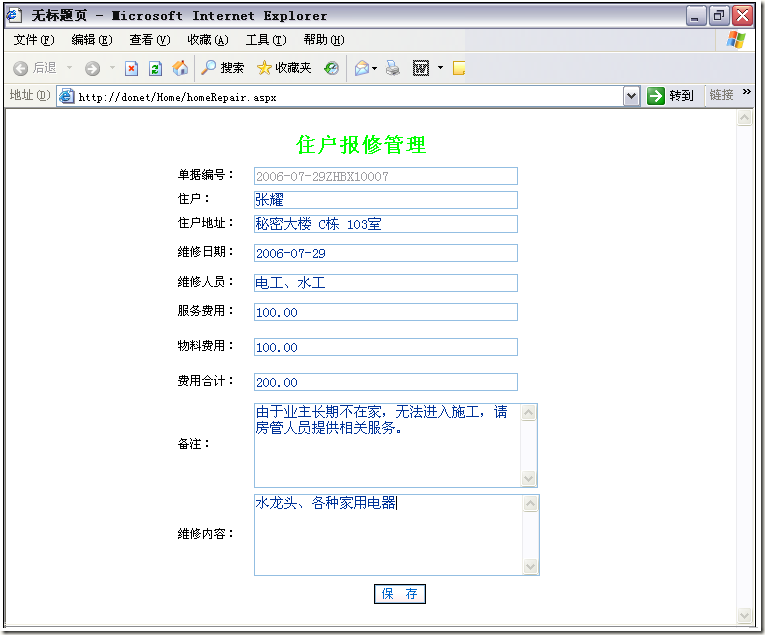
Task: Click the 费用合计 total cost field
Action: point(385,382)
